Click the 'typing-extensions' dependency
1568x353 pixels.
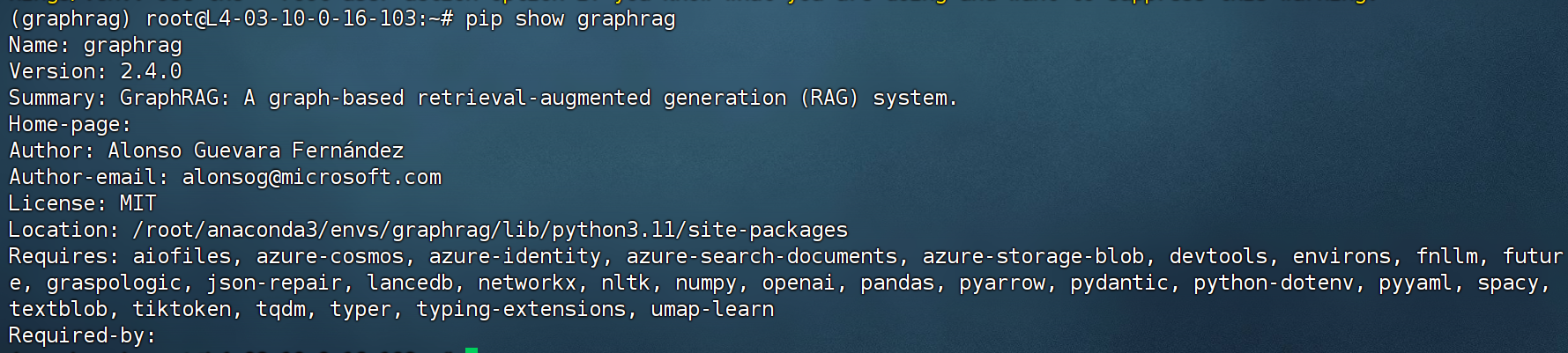click(521, 309)
